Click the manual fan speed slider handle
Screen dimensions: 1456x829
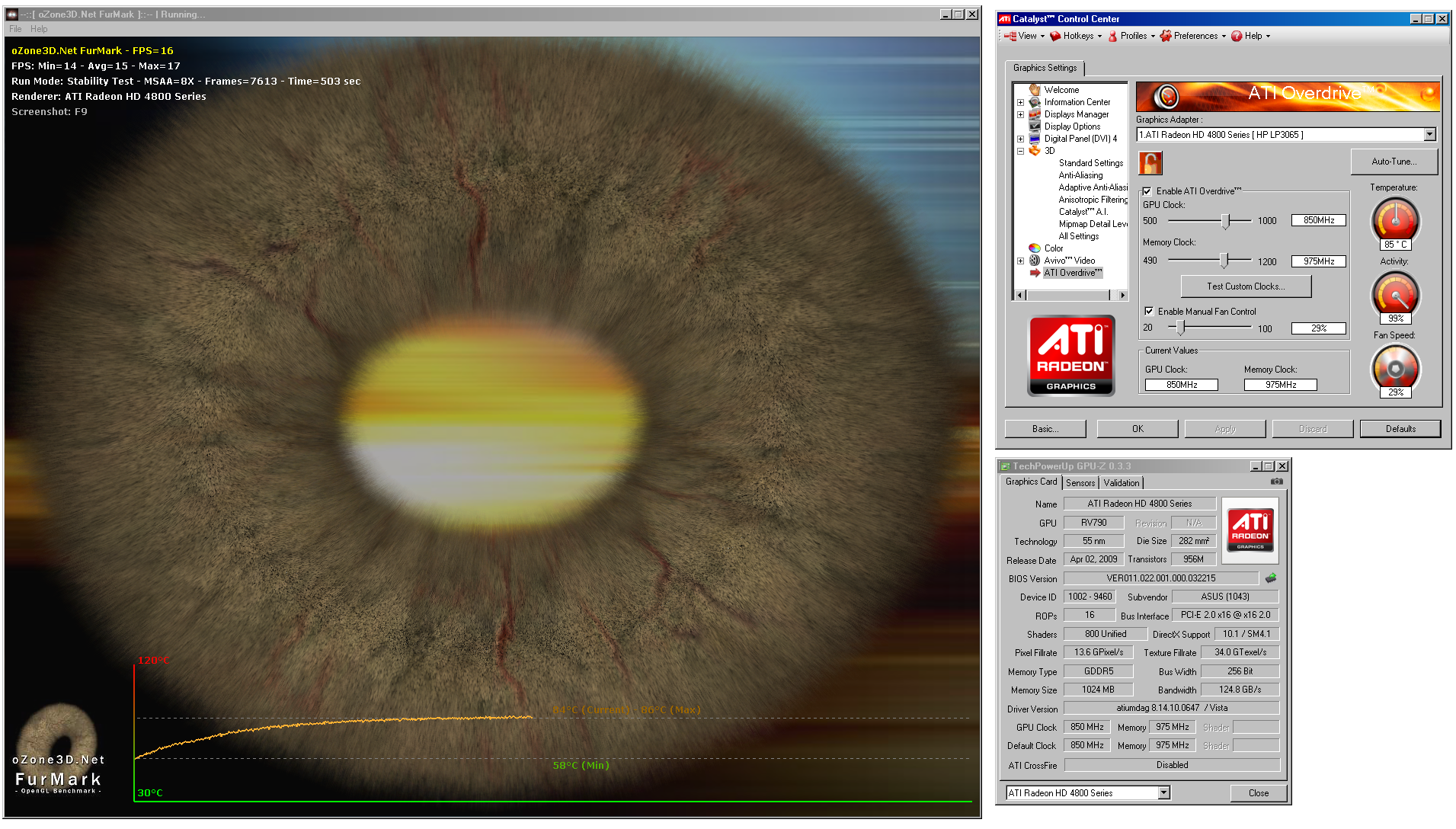tap(1180, 328)
